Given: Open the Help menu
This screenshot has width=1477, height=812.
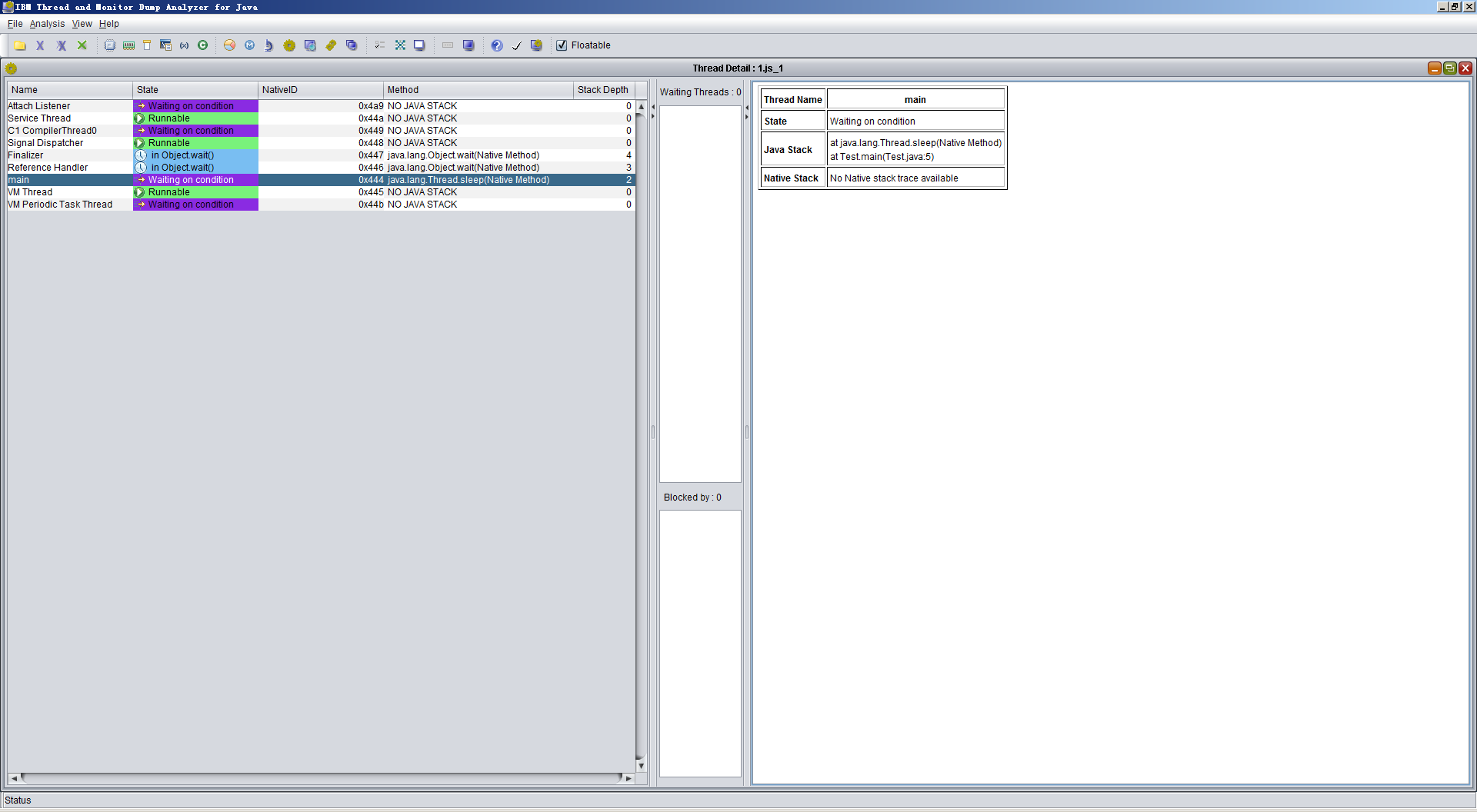Looking at the screenshot, I should coord(108,24).
